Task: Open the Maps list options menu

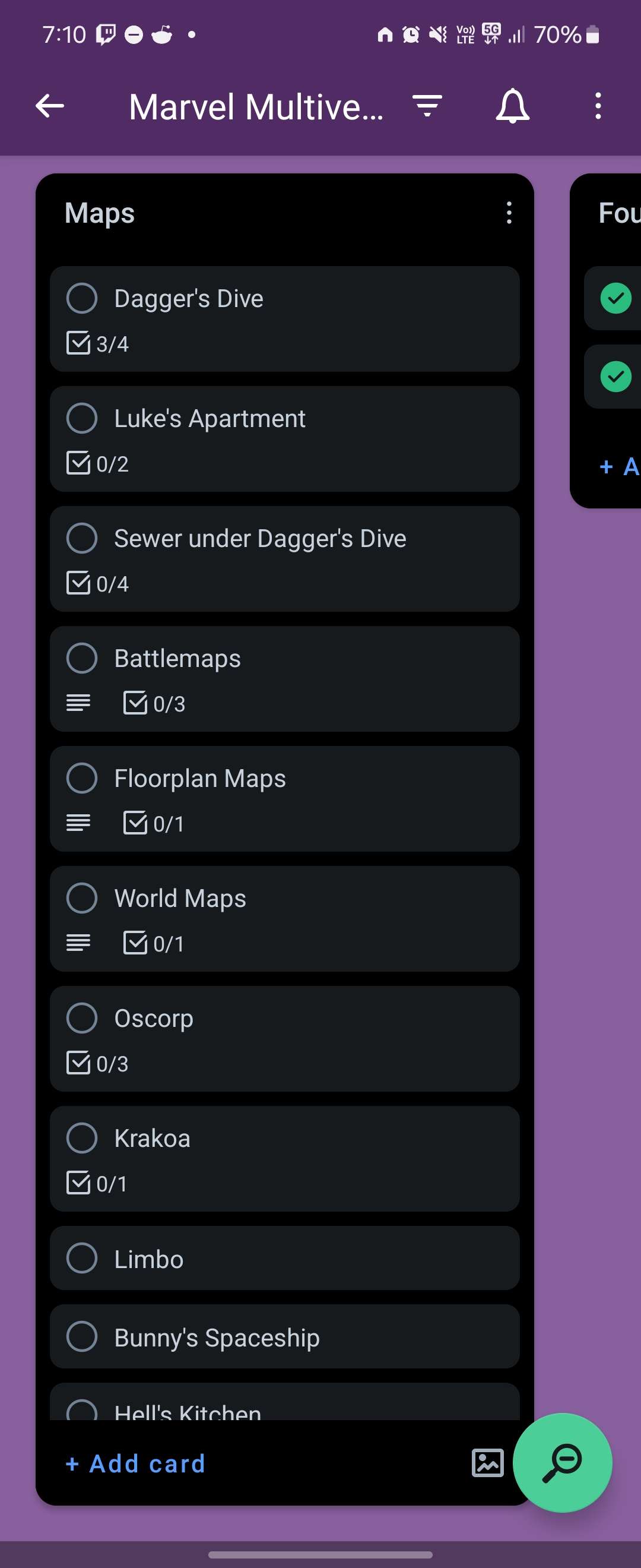Action: (x=509, y=213)
